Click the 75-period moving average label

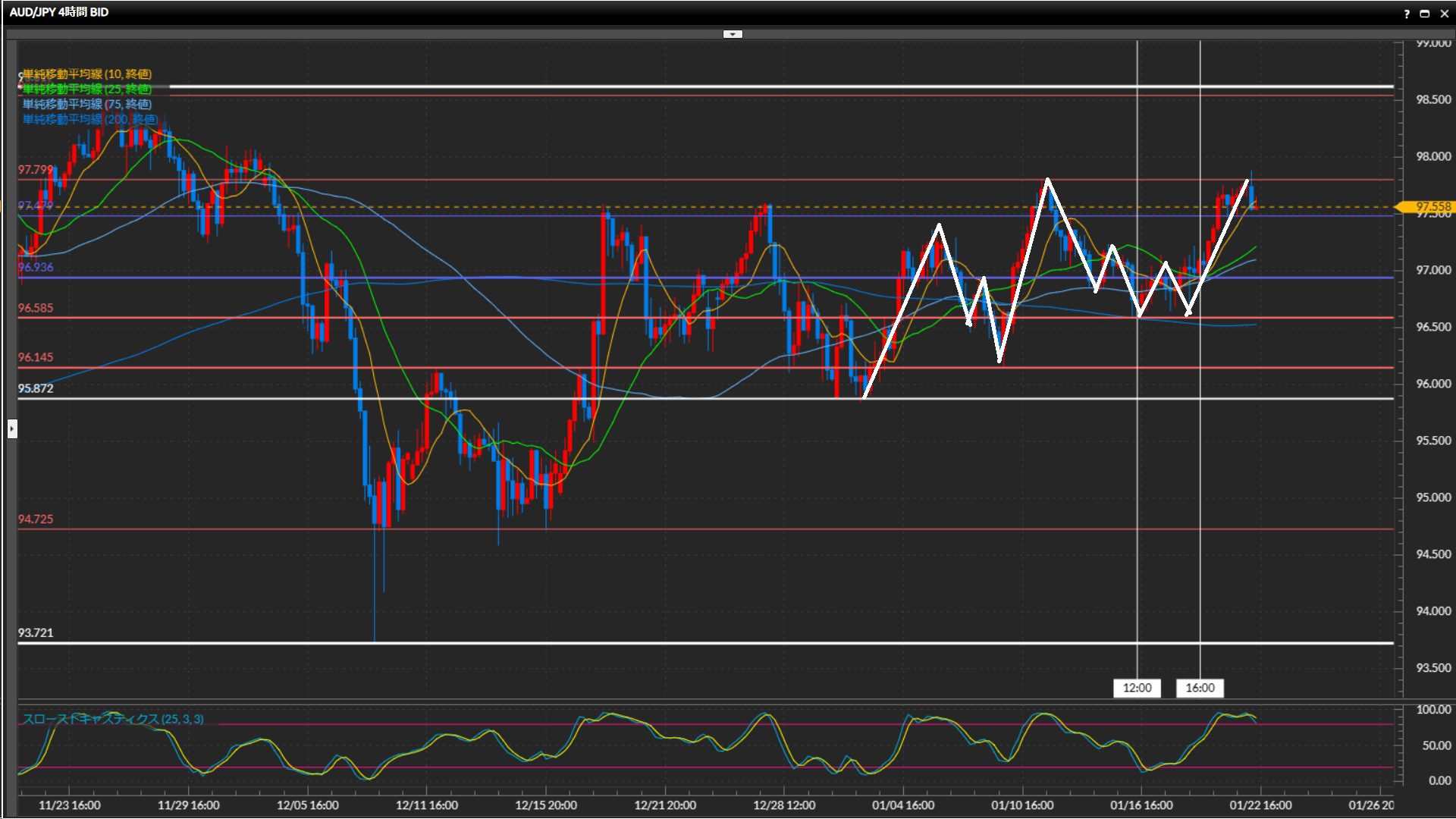pos(86,104)
